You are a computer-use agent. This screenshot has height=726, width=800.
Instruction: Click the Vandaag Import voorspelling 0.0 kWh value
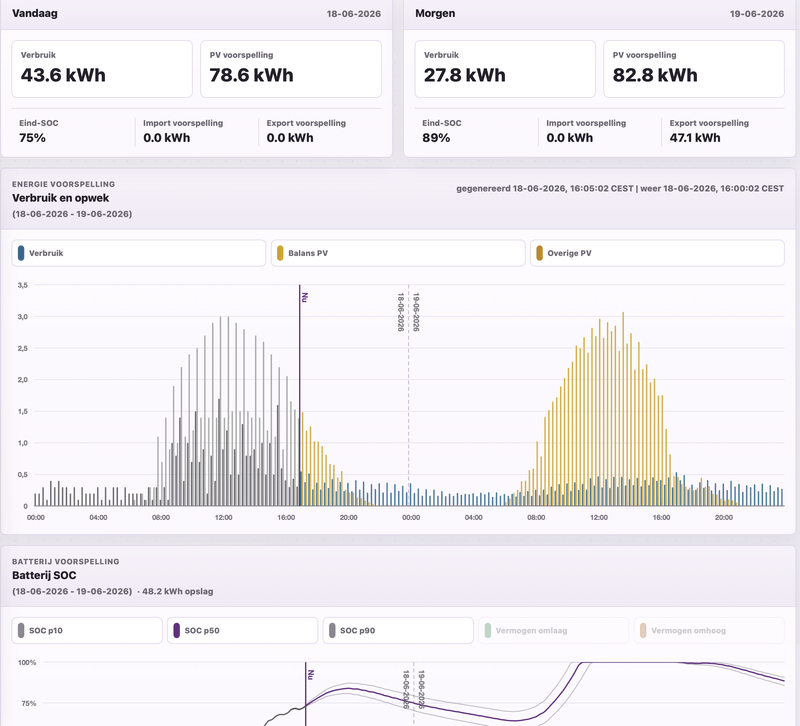pos(166,138)
